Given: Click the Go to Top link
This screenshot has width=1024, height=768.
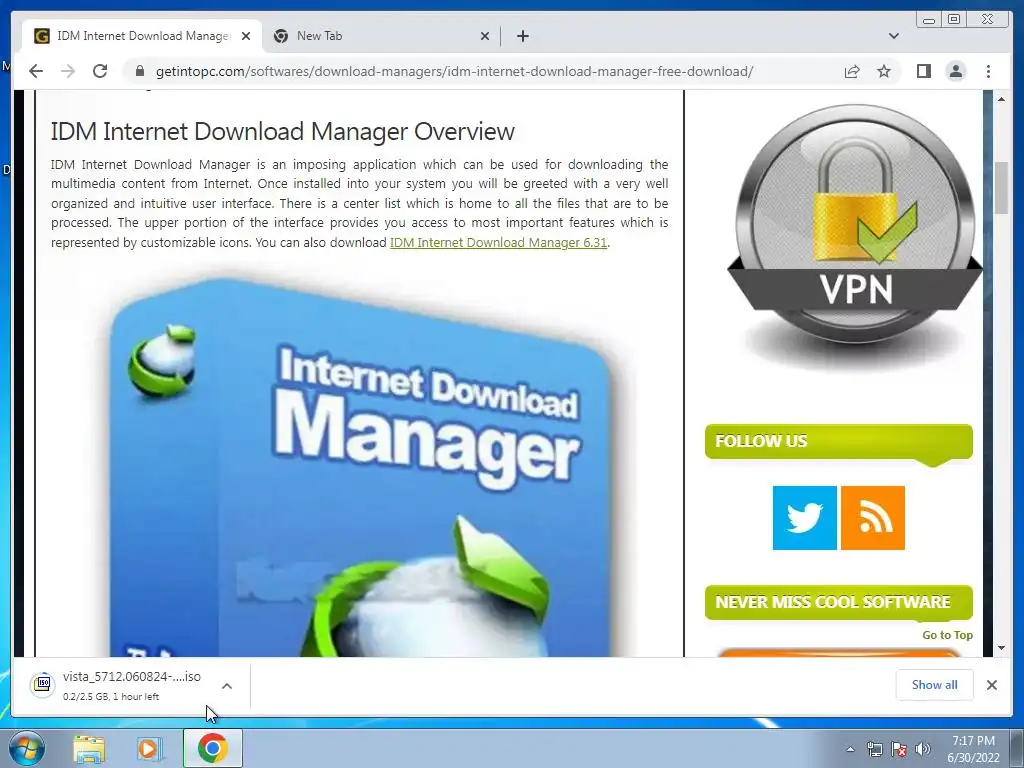Looking at the screenshot, I should tap(947, 635).
